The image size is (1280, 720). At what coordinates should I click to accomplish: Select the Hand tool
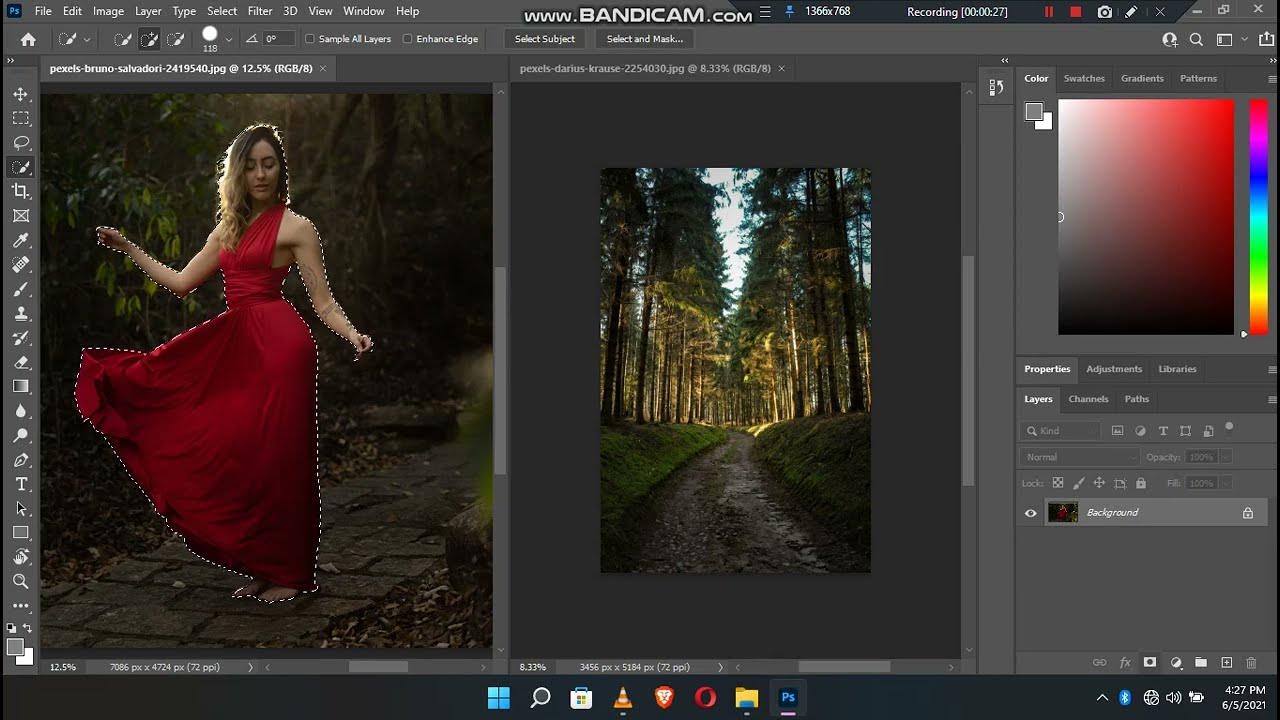point(21,557)
